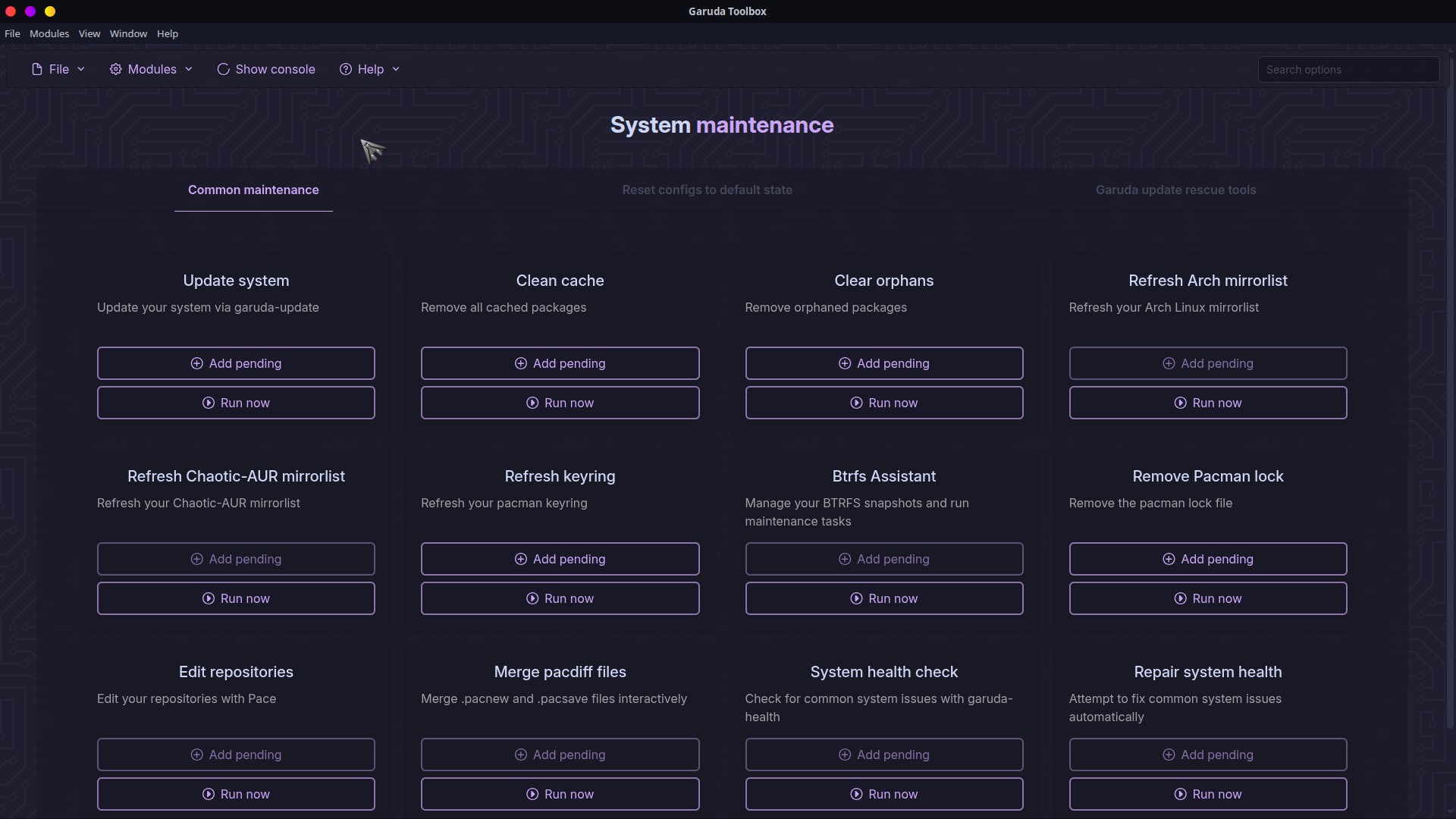Click plus icon in Refresh Arch mirrorlist Add pending
Viewport: 1456px width, 819px height.
[1169, 363]
